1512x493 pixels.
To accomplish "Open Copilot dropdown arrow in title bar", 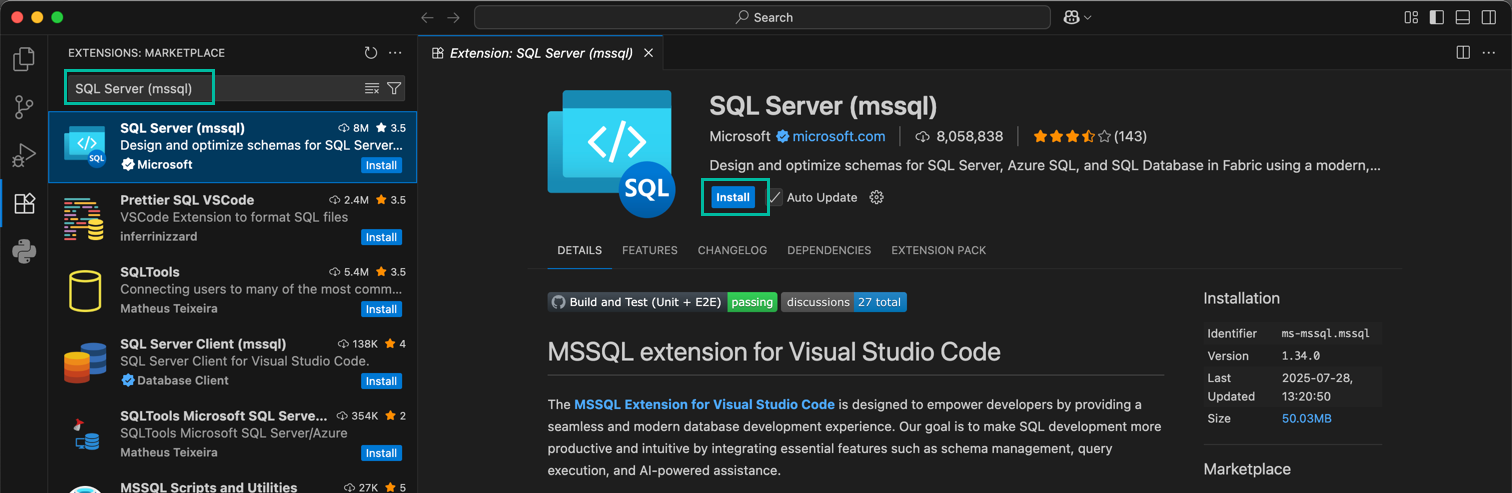I will [x=1087, y=17].
